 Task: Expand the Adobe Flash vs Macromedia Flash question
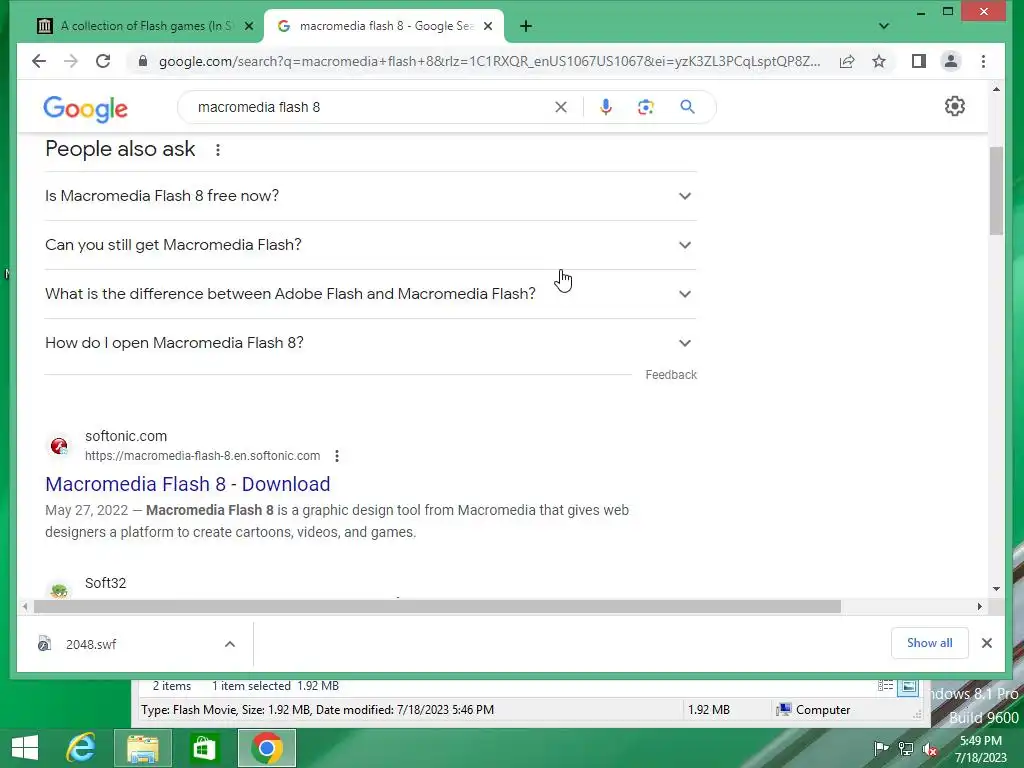click(370, 294)
